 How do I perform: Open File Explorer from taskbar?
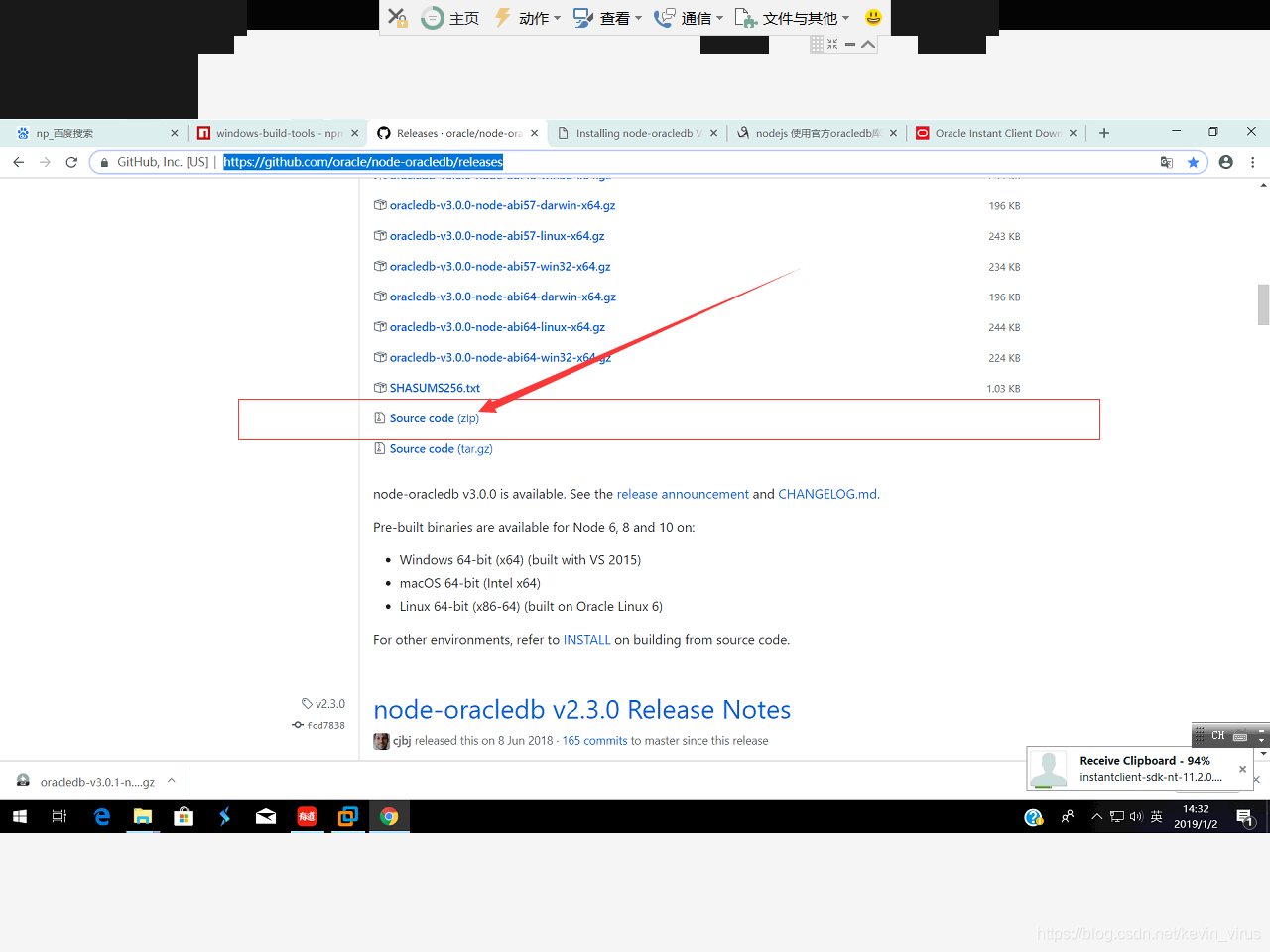pyautogui.click(x=143, y=817)
